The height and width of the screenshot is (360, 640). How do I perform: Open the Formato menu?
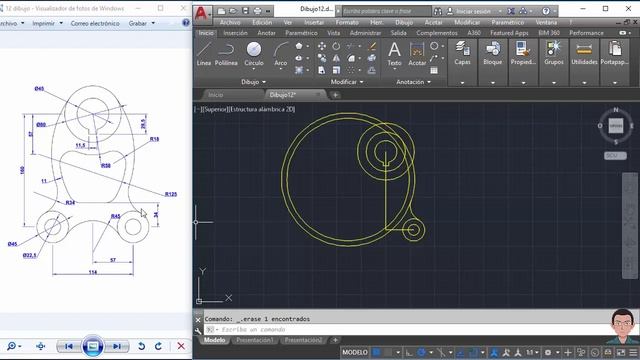click(x=347, y=22)
